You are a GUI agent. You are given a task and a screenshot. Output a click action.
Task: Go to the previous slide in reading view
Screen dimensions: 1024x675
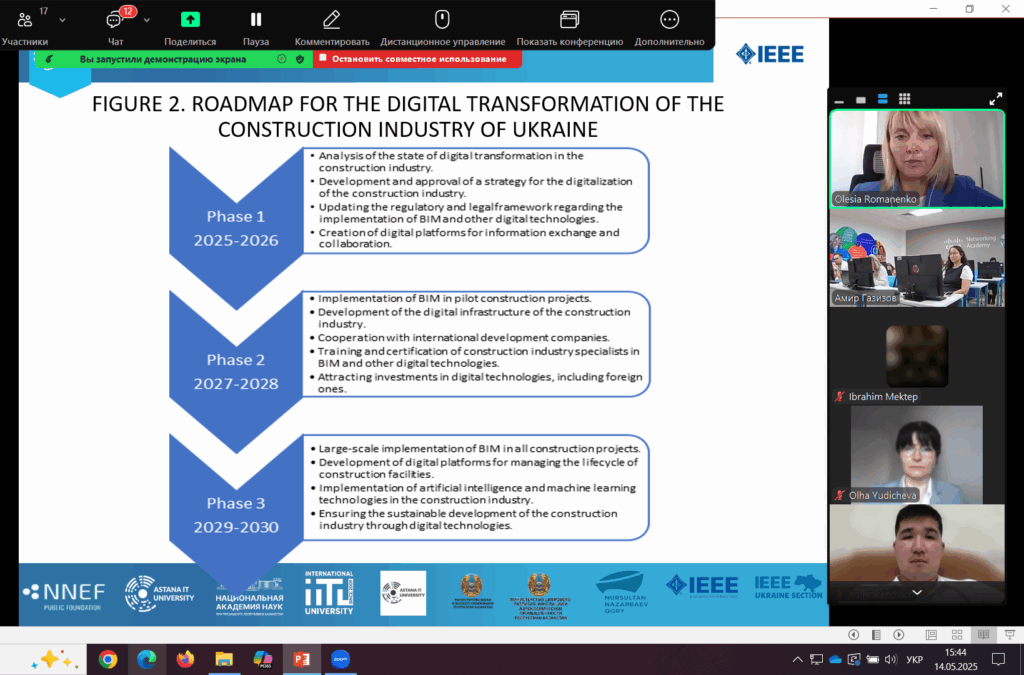coord(854,635)
